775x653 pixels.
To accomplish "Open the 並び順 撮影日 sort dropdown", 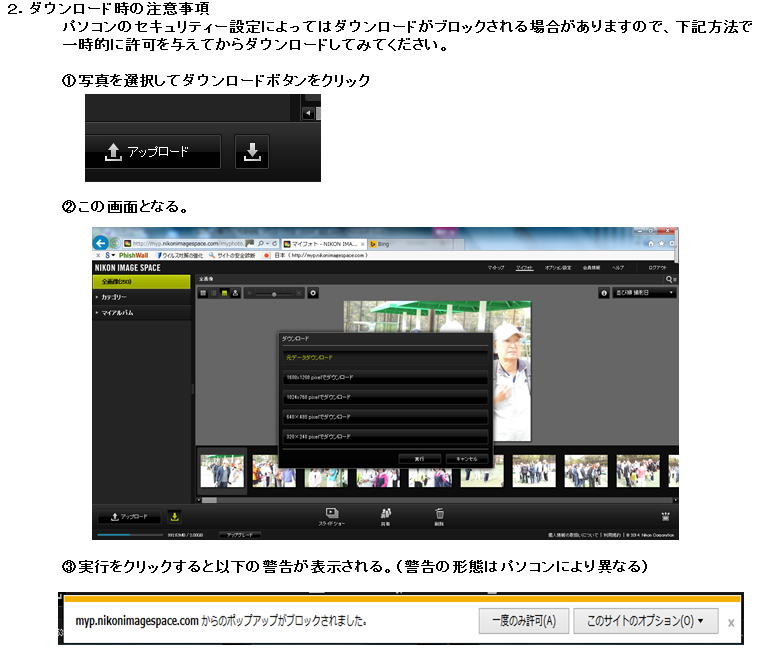I will [x=645, y=293].
